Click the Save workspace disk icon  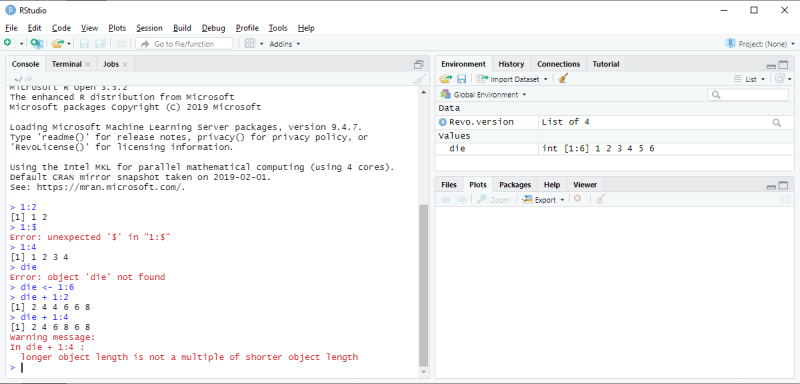[x=461, y=79]
